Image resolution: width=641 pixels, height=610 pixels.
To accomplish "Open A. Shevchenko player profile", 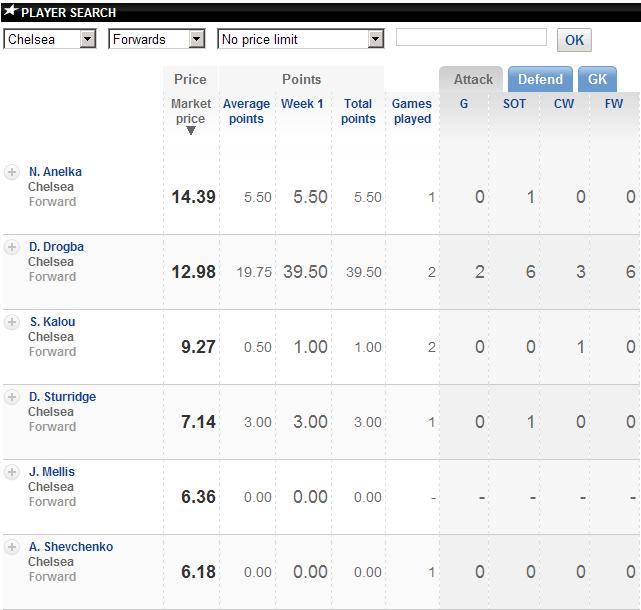I will pyautogui.click(x=71, y=547).
